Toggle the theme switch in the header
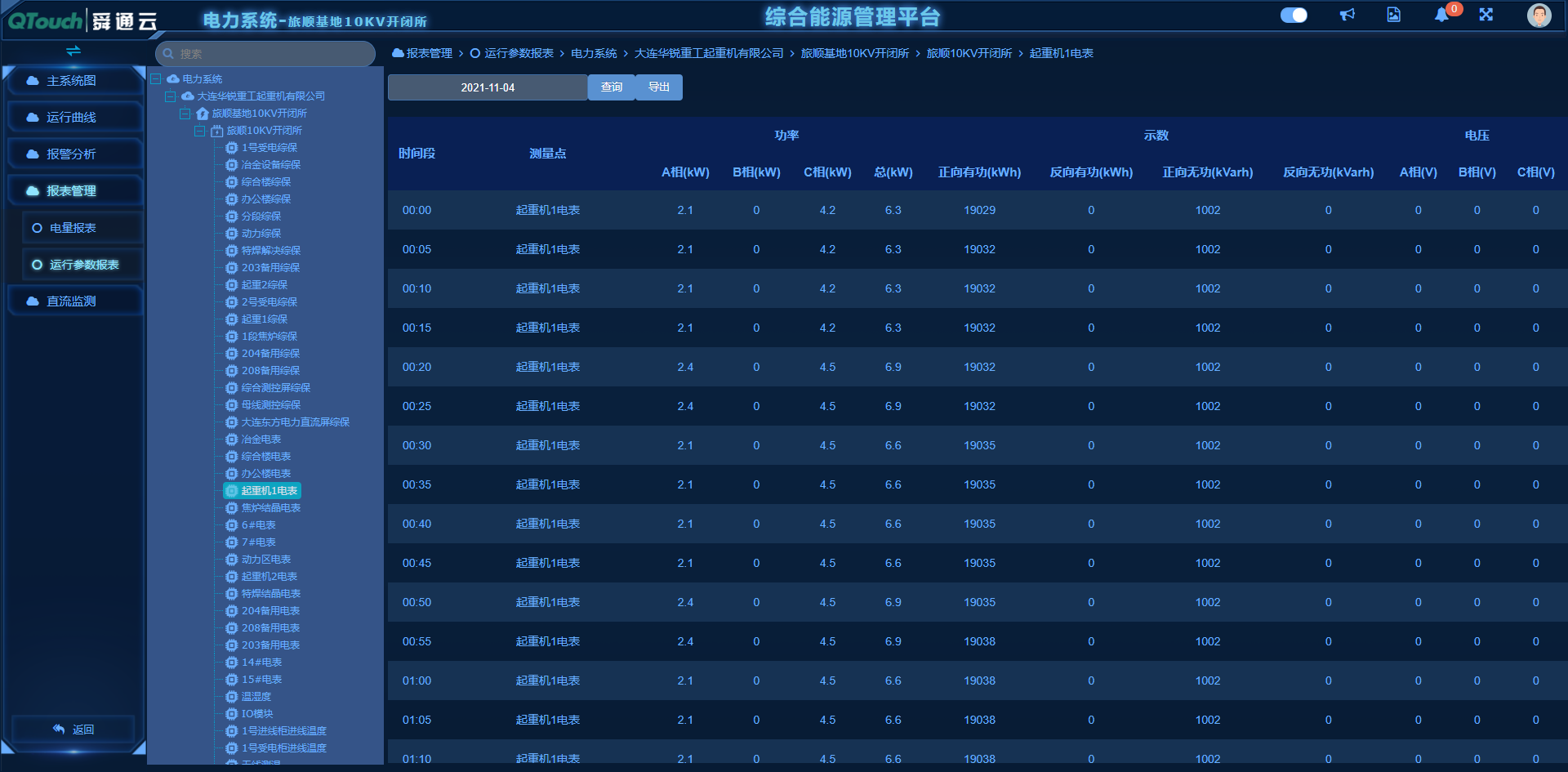Viewport: 1568px width, 772px height. click(1294, 15)
